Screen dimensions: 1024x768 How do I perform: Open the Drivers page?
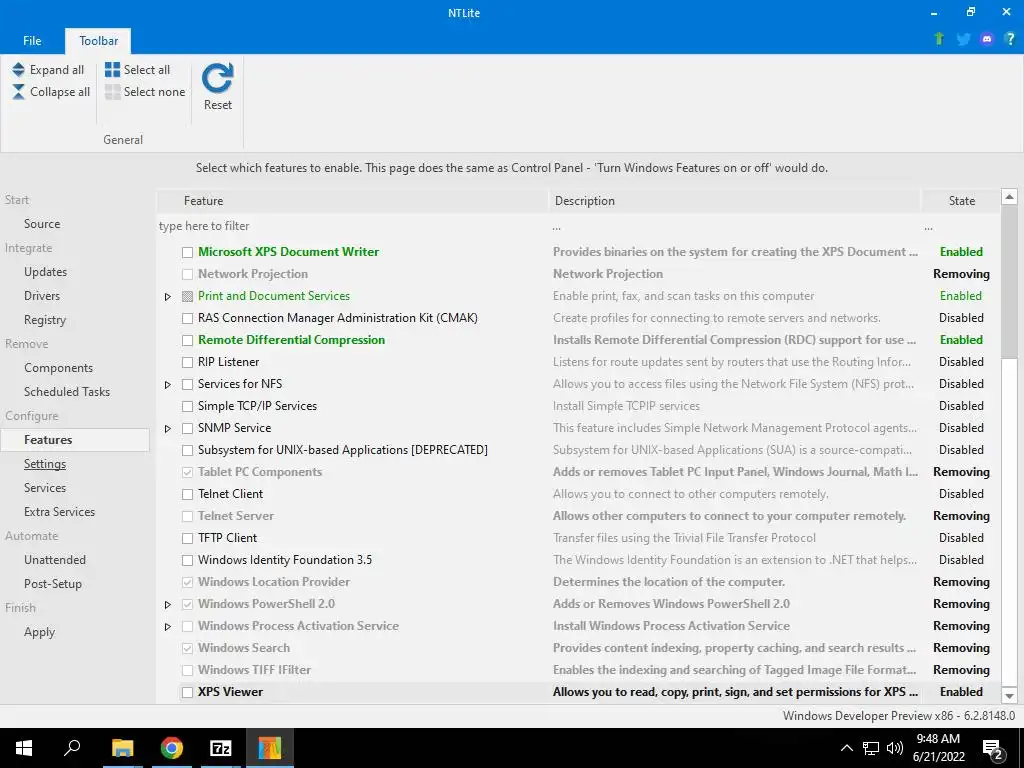(x=42, y=296)
